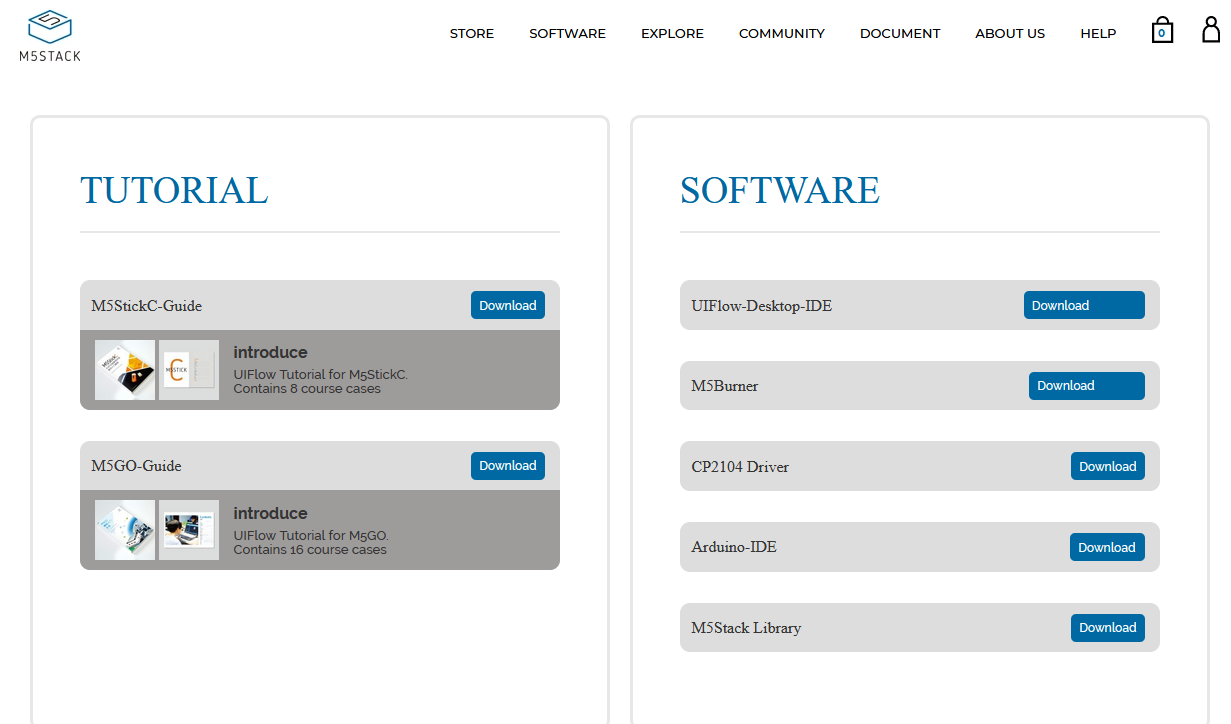
Task: Click 'UIFlow Tutorial for M5GO.' description
Action: coord(311,536)
